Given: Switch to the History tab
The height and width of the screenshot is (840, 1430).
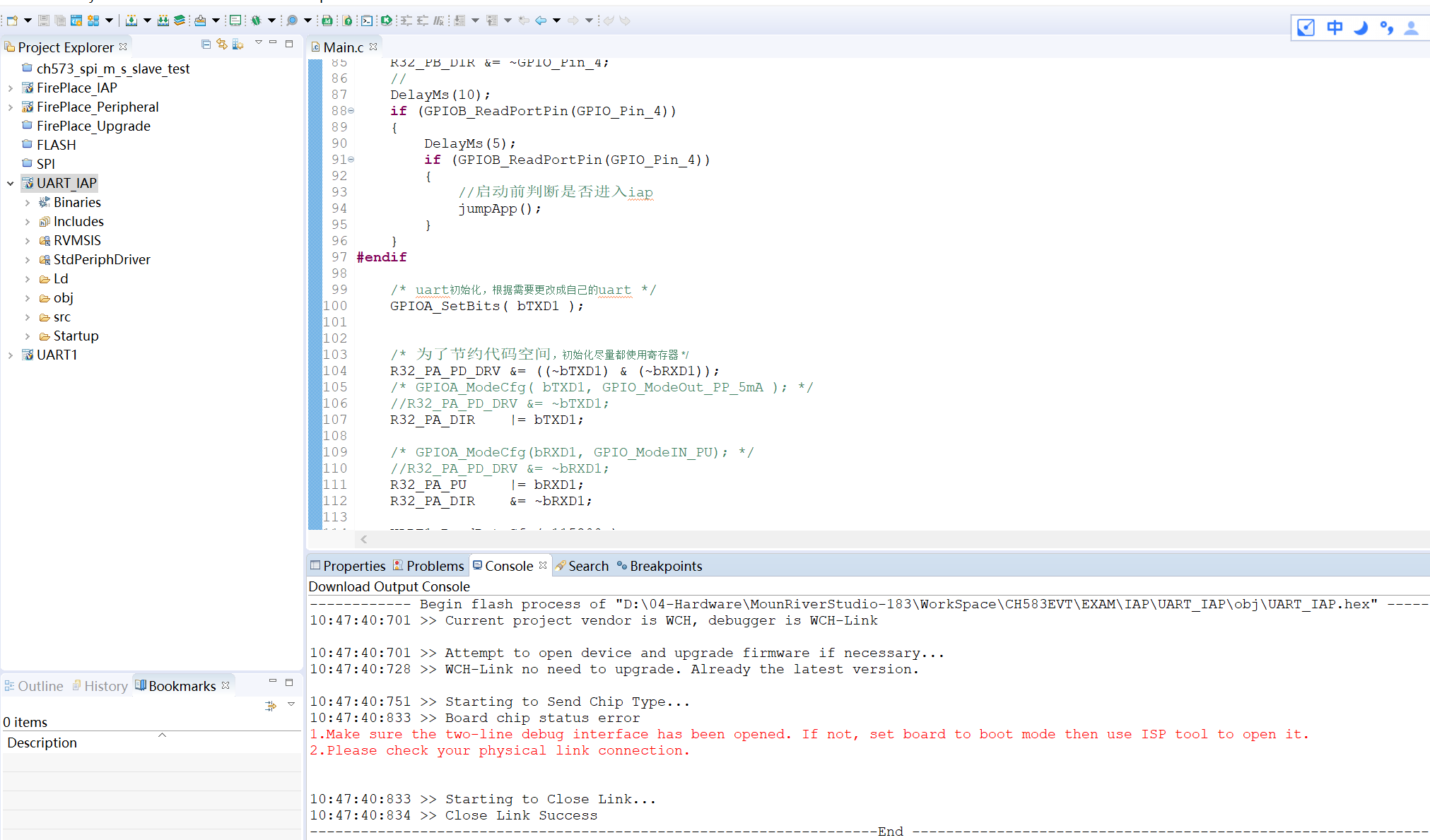Looking at the screenshot, I should click(x=100, y=686).
